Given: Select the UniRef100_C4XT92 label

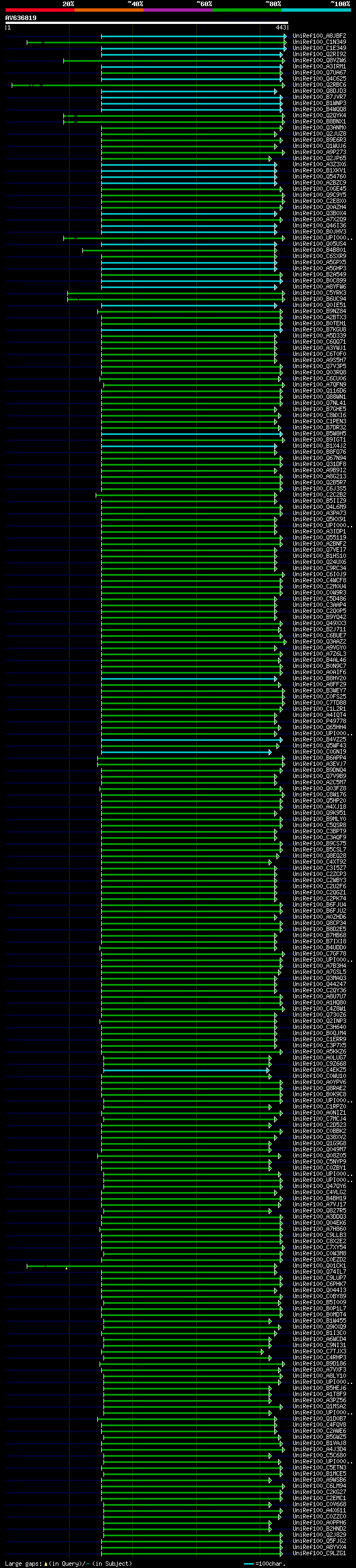Looking at the screenshot, I should coord(319,862).
